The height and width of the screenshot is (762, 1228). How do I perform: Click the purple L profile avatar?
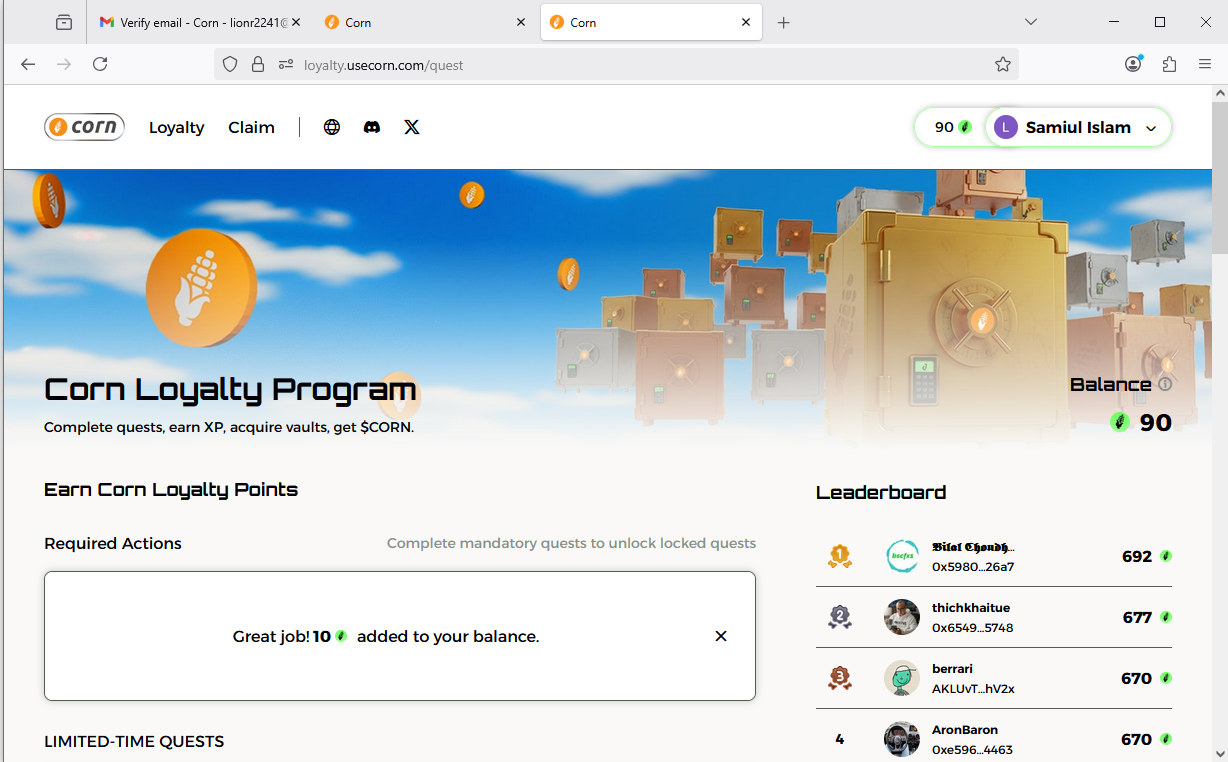[x=1006, y=127]
